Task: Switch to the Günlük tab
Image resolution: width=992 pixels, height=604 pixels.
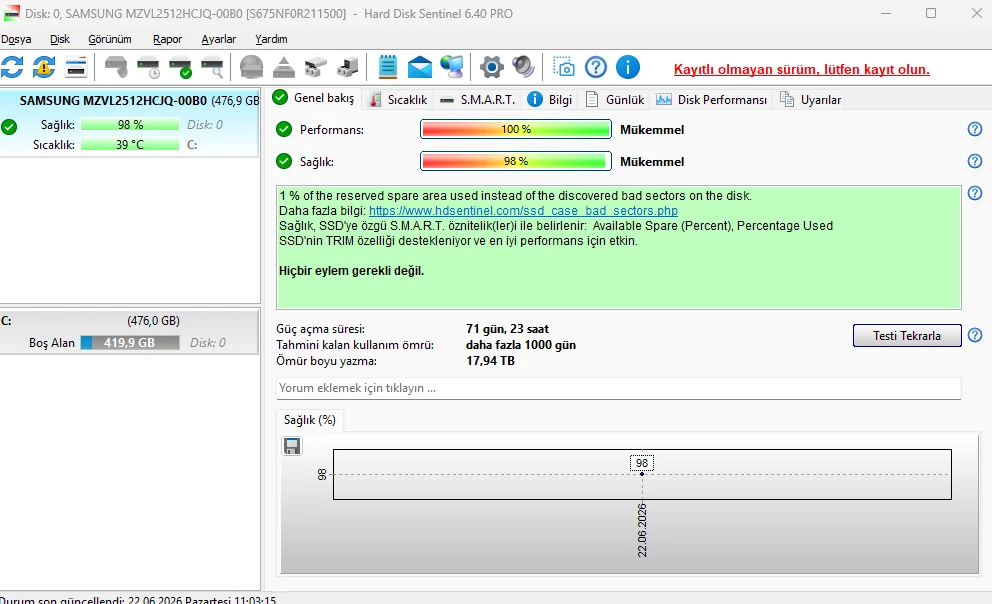Action: [615, 100]
